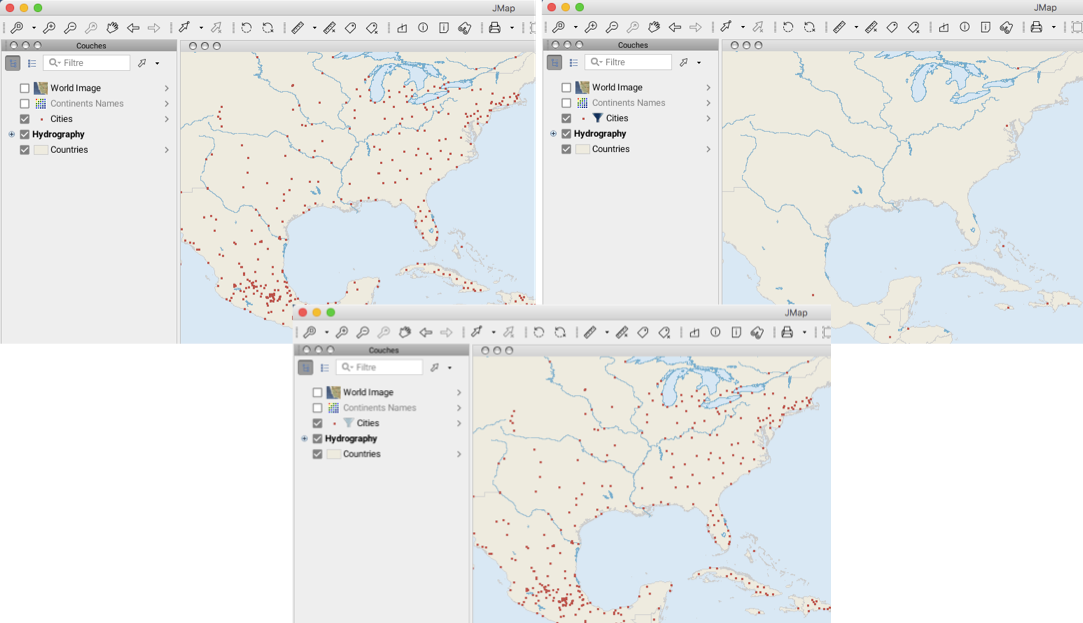Uncheck the Cities layer in top-right window

(x=566, y=118)
